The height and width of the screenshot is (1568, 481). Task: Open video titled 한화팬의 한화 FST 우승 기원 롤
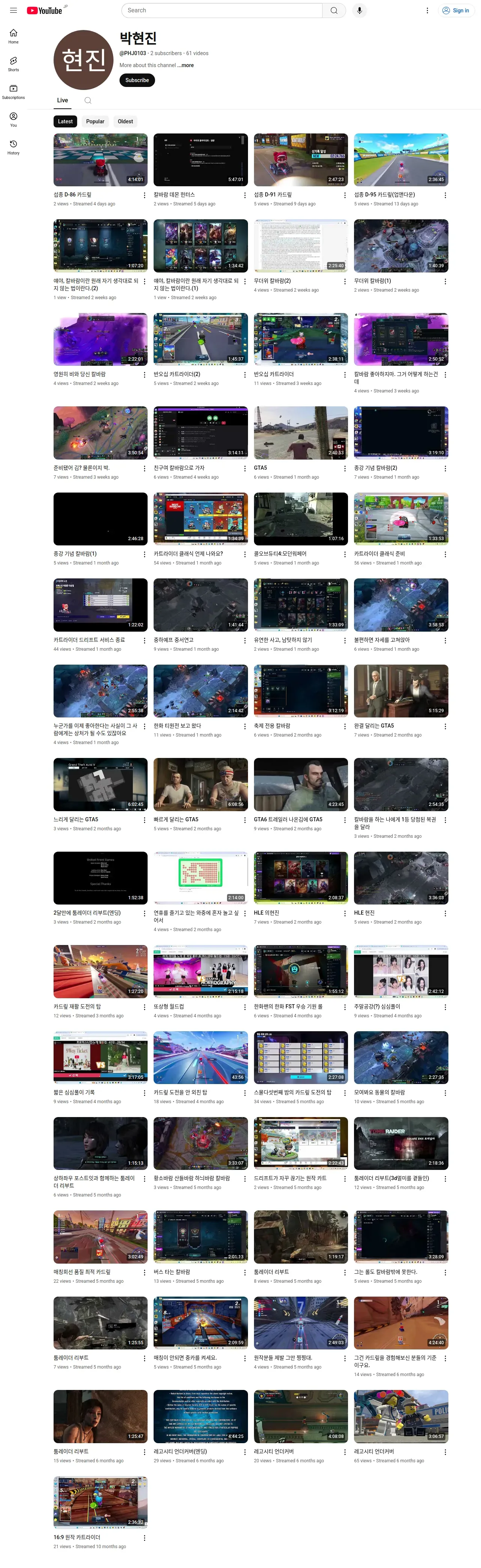(x=288, y=1007)
